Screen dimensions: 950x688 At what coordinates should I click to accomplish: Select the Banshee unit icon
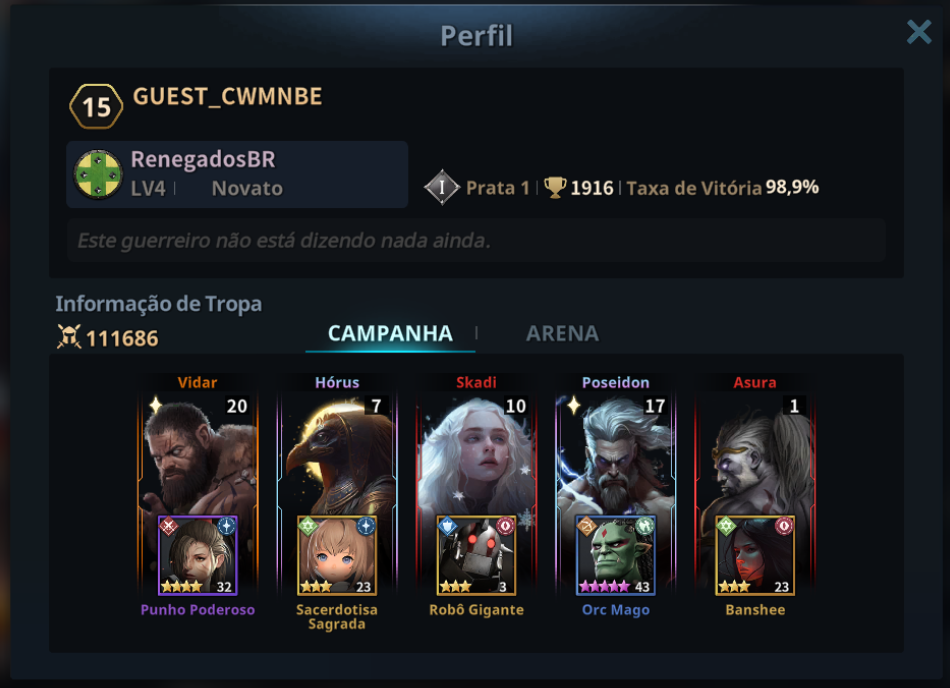click(755, 555)
